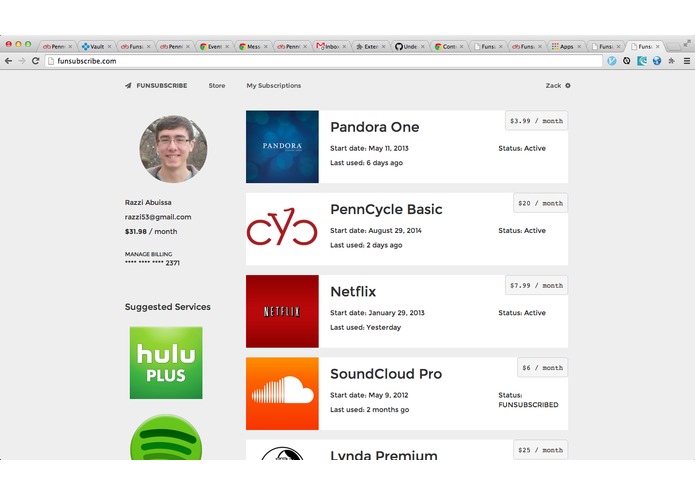Click the Lynda Premium title
695x494 pixels.
point(384,455)
